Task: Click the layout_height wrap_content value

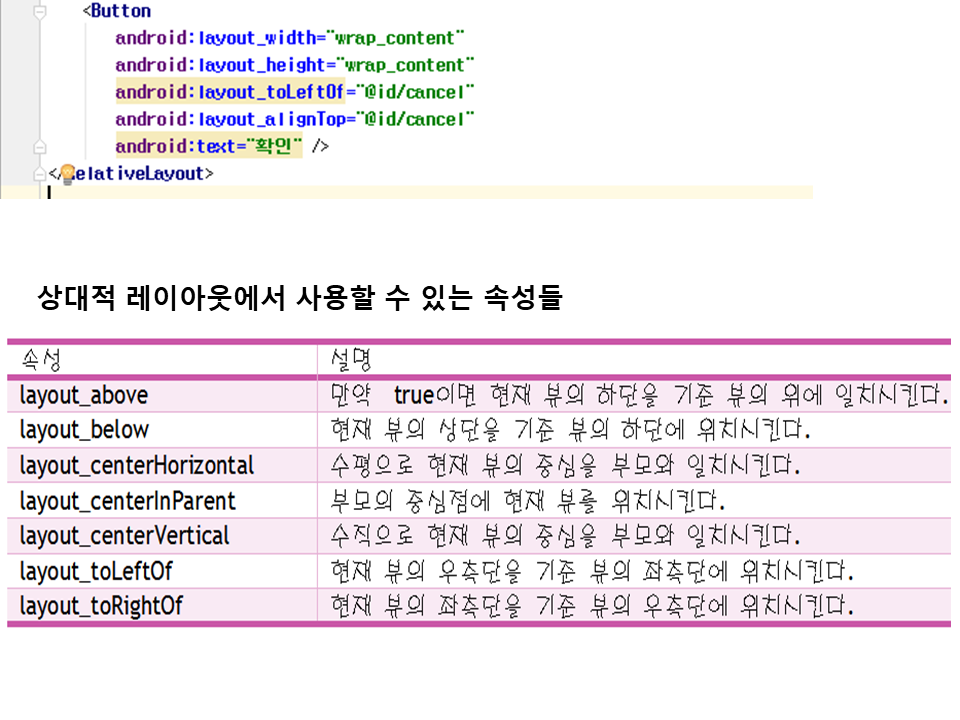Action: click(408, 66)
